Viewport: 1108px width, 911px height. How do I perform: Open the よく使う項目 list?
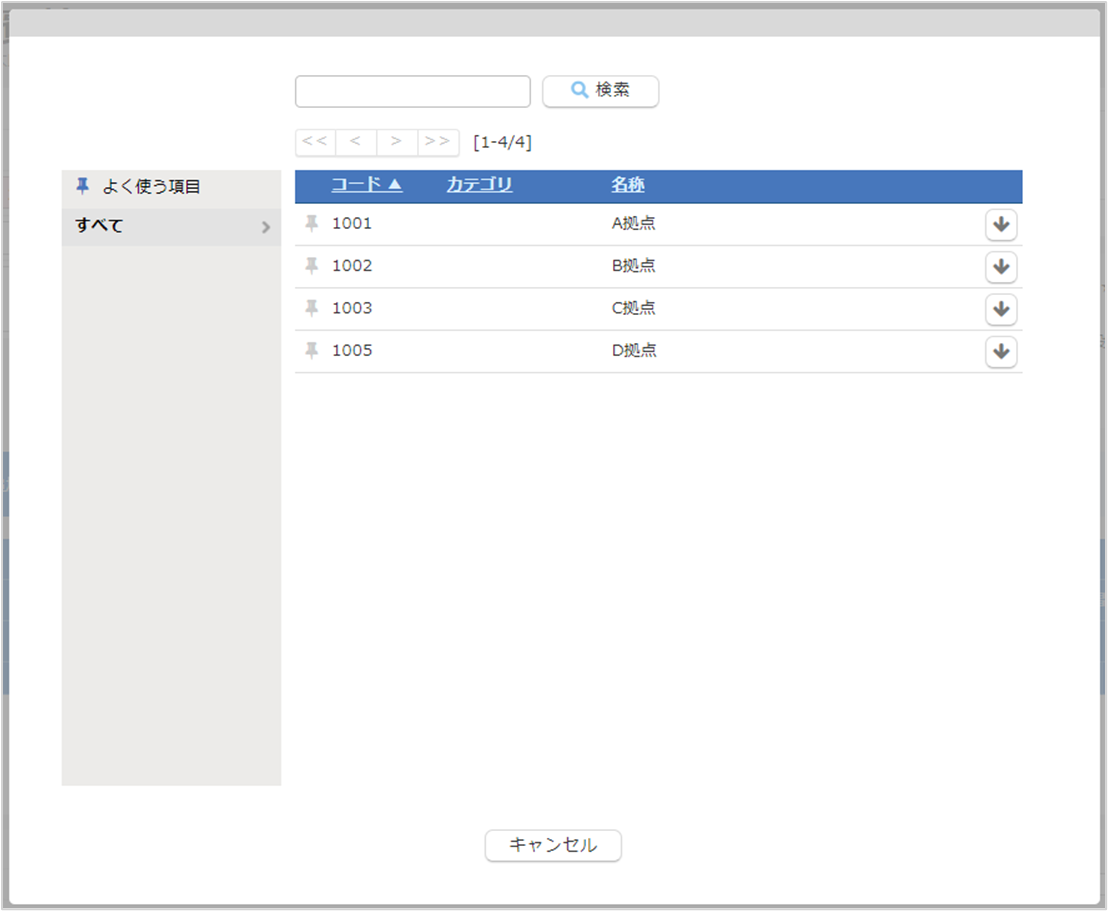point(150,187)
